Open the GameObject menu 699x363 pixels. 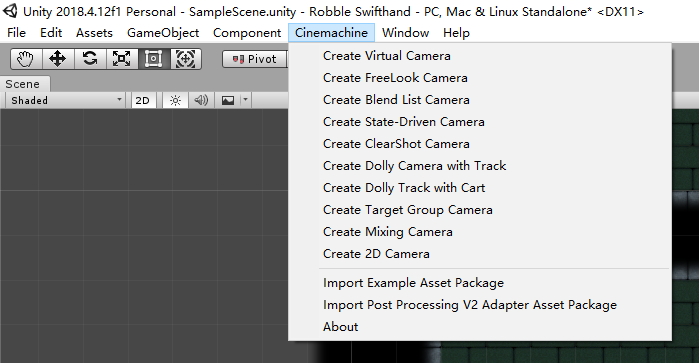[x=163, y=33]
